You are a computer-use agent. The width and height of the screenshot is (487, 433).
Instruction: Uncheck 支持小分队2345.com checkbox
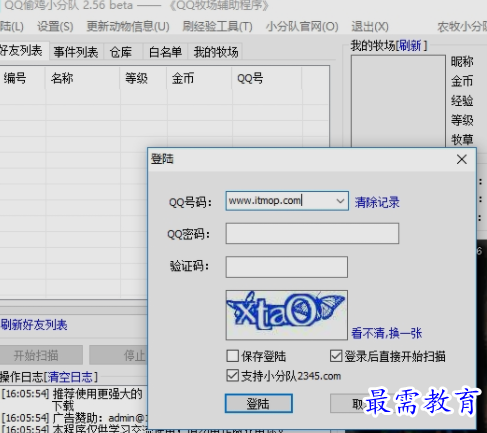pos(233,376)
